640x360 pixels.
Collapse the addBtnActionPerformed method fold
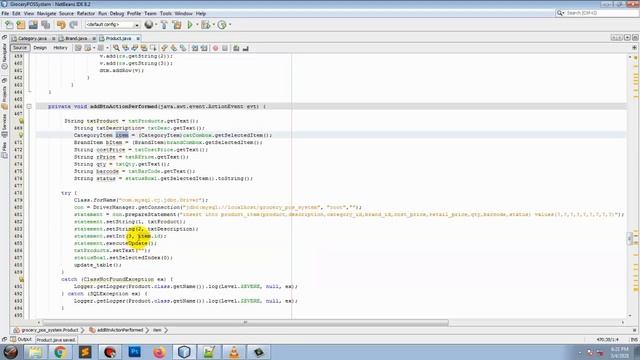pos(29,107)
